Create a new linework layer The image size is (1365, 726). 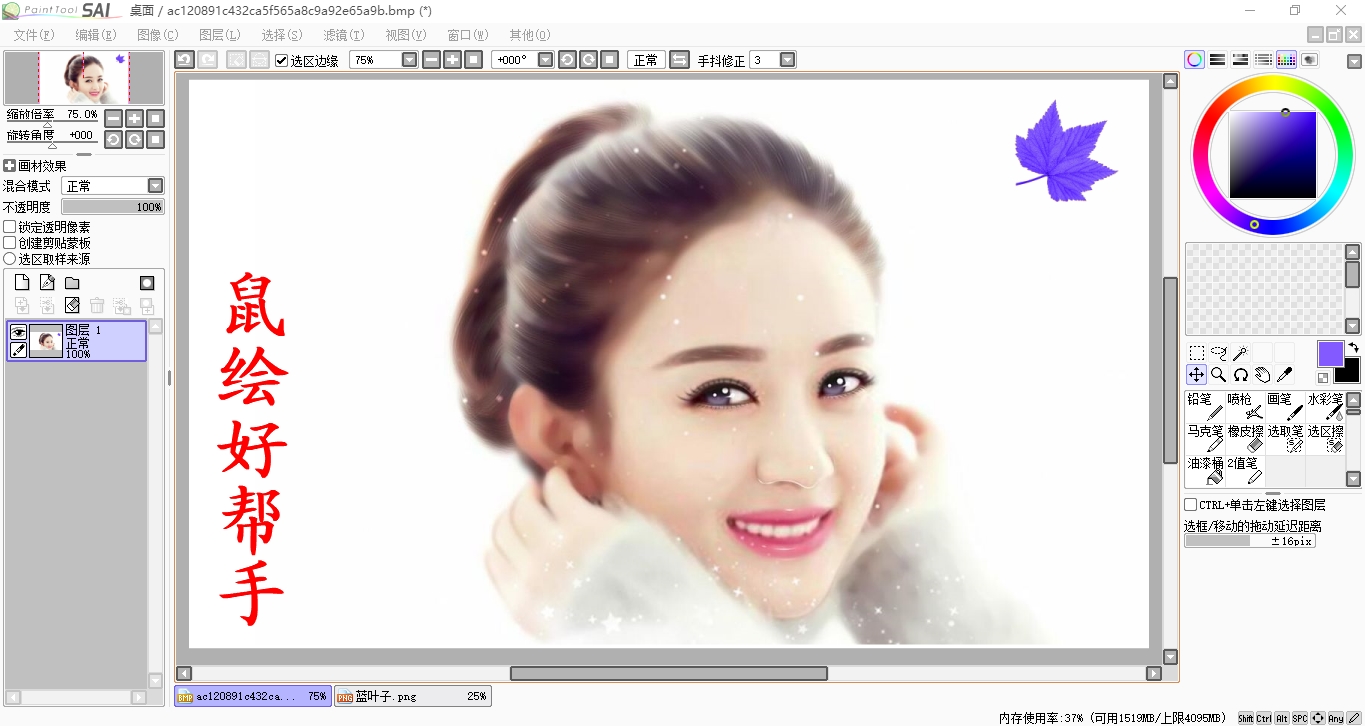coord(47,283)
